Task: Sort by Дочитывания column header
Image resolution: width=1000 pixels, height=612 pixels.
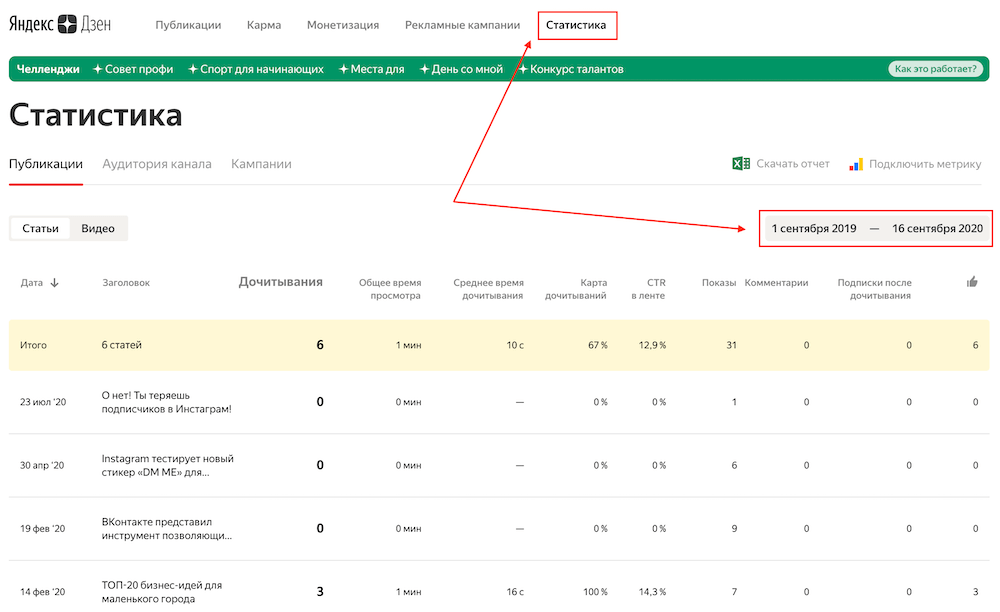Action: coord(280,282)
